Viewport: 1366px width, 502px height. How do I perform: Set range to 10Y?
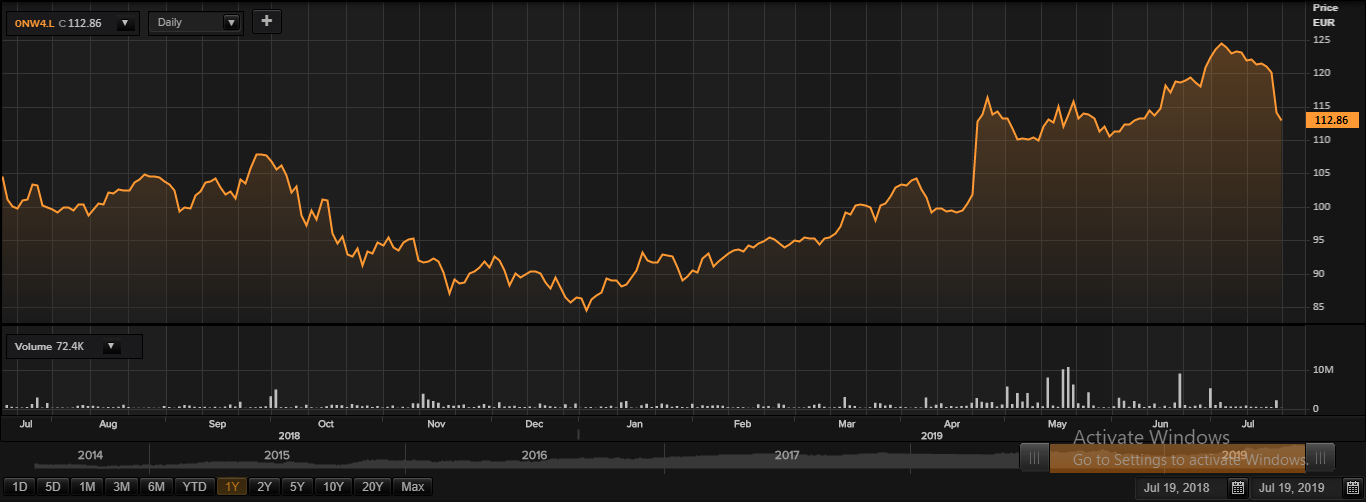point(333,487)
